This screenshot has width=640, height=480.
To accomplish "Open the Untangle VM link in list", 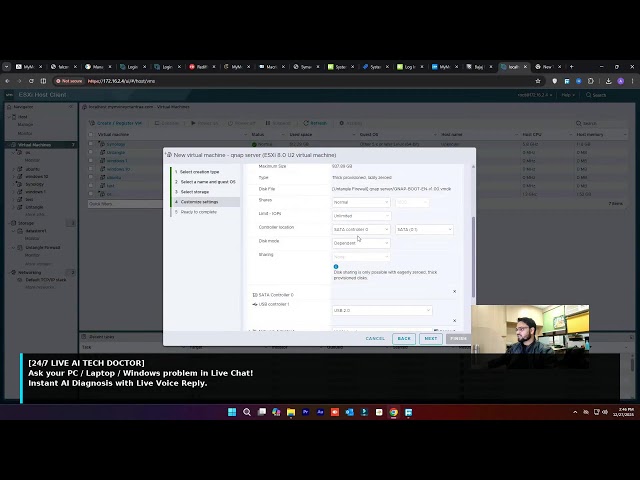I will (x=116, y=152).
